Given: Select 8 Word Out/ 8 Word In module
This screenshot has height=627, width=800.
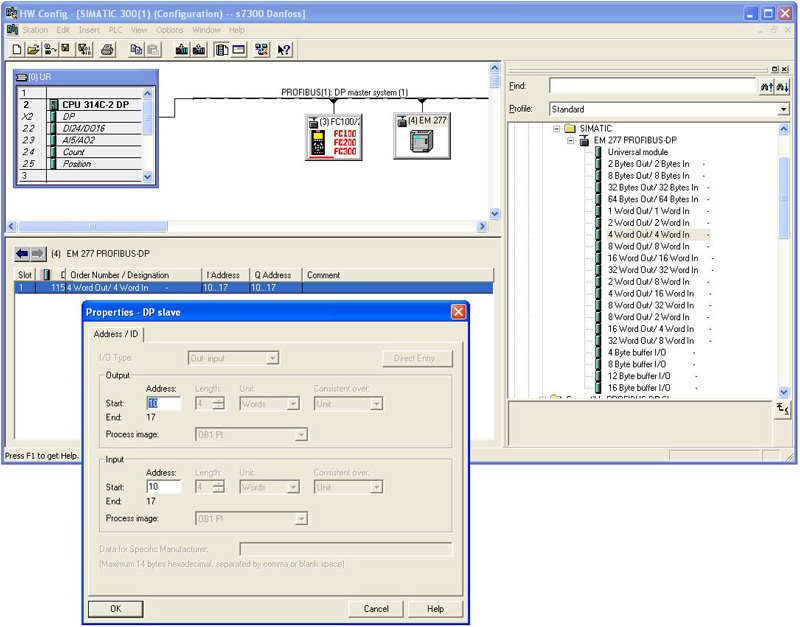Looking at the screenshot, I should coord(648,246).
